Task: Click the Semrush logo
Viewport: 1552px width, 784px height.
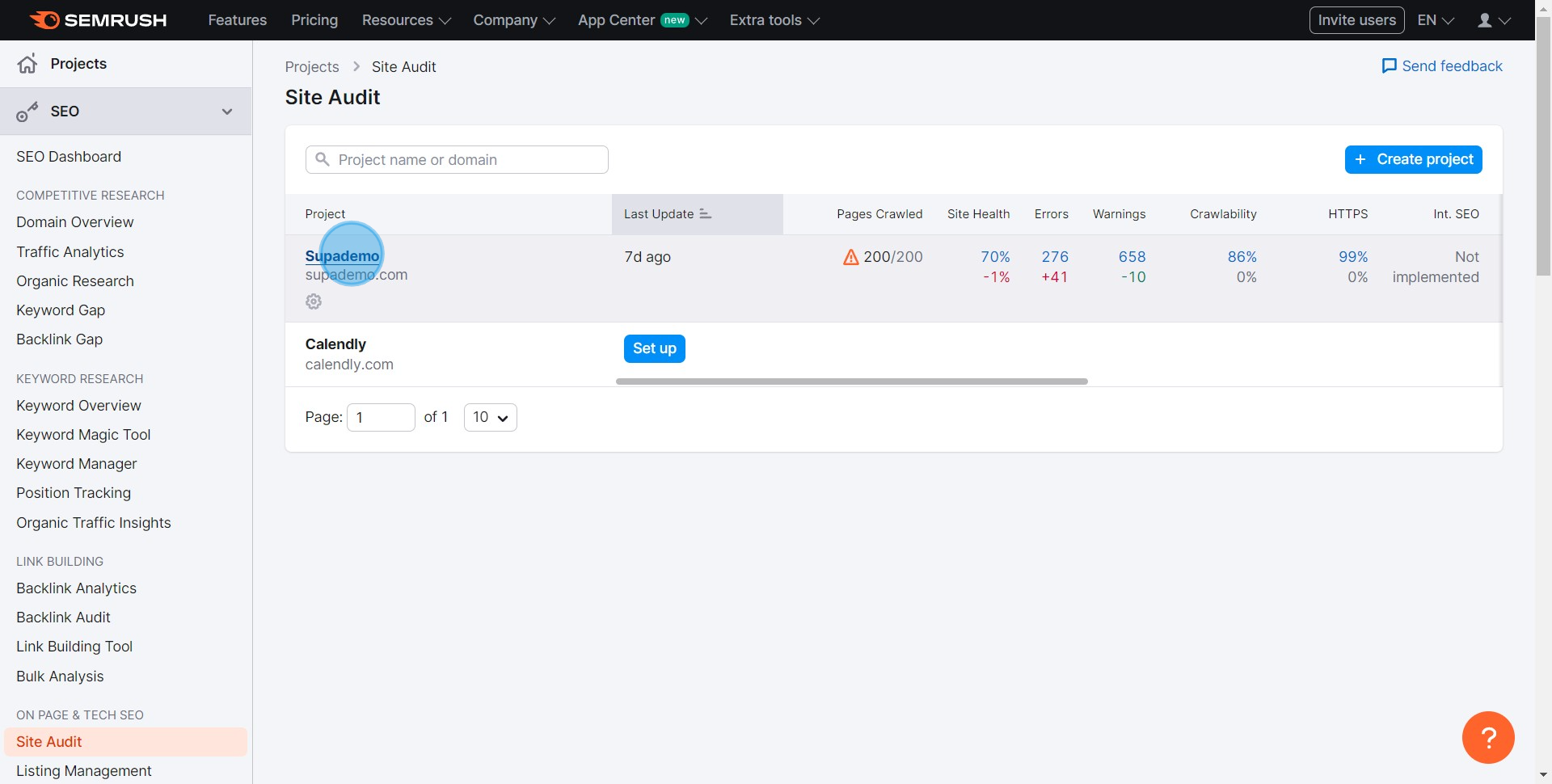Action: pyautogui.click(x=98, y=20)
